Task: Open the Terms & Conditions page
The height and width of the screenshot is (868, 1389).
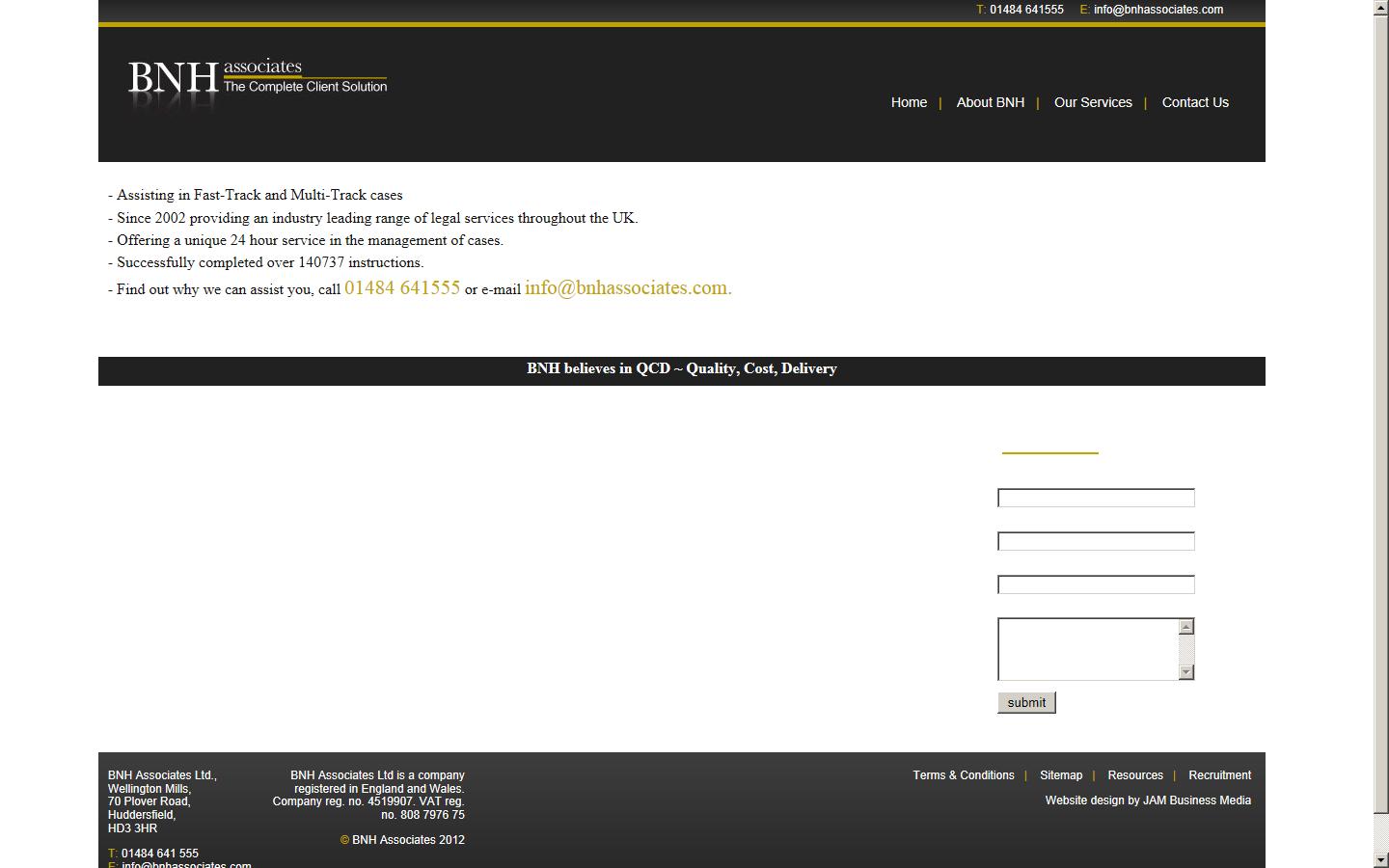Action: point(963,775)
